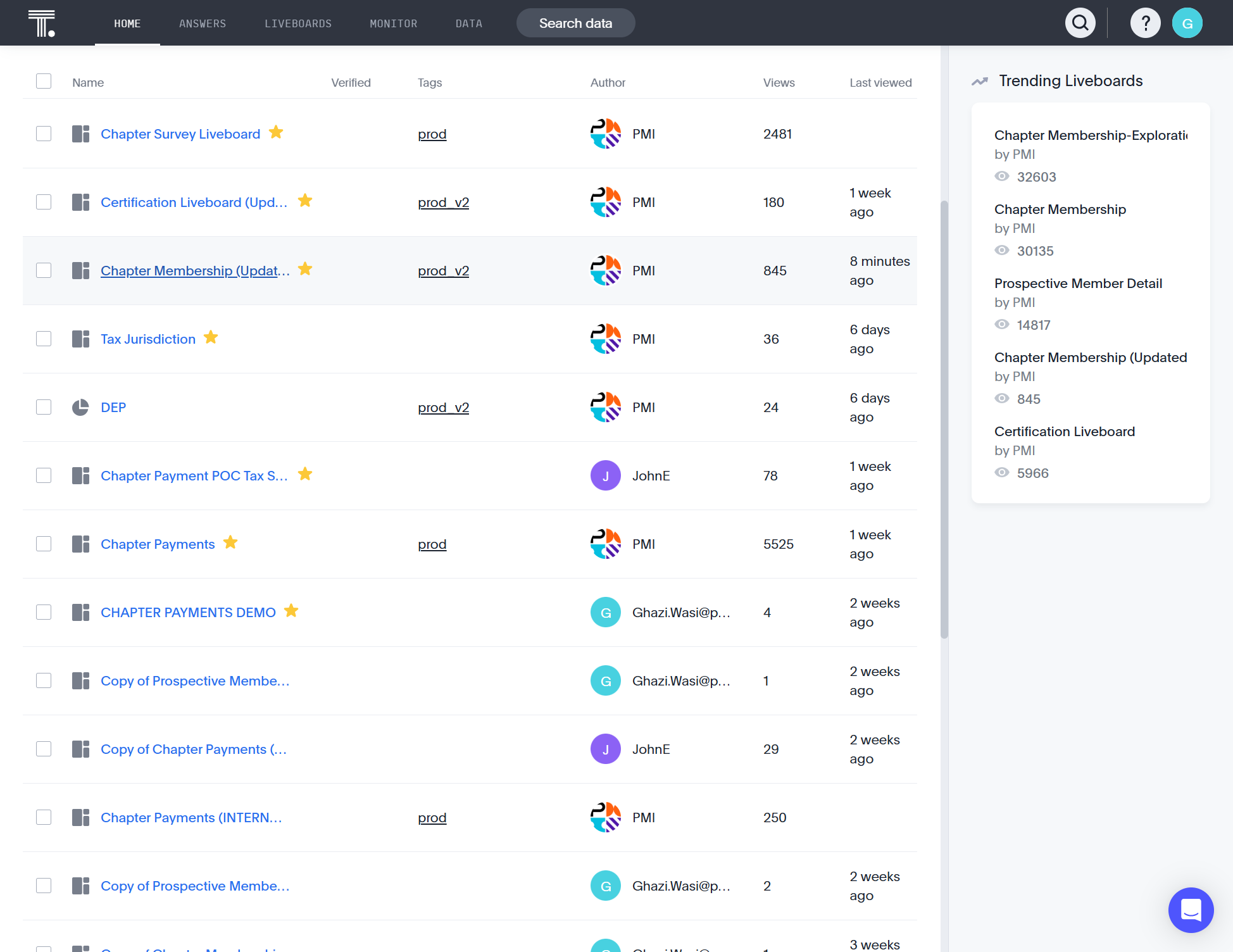Check the Chapter Membership (Updat... row checkbox
The image size is (1233, 952).
coord(44,270)
